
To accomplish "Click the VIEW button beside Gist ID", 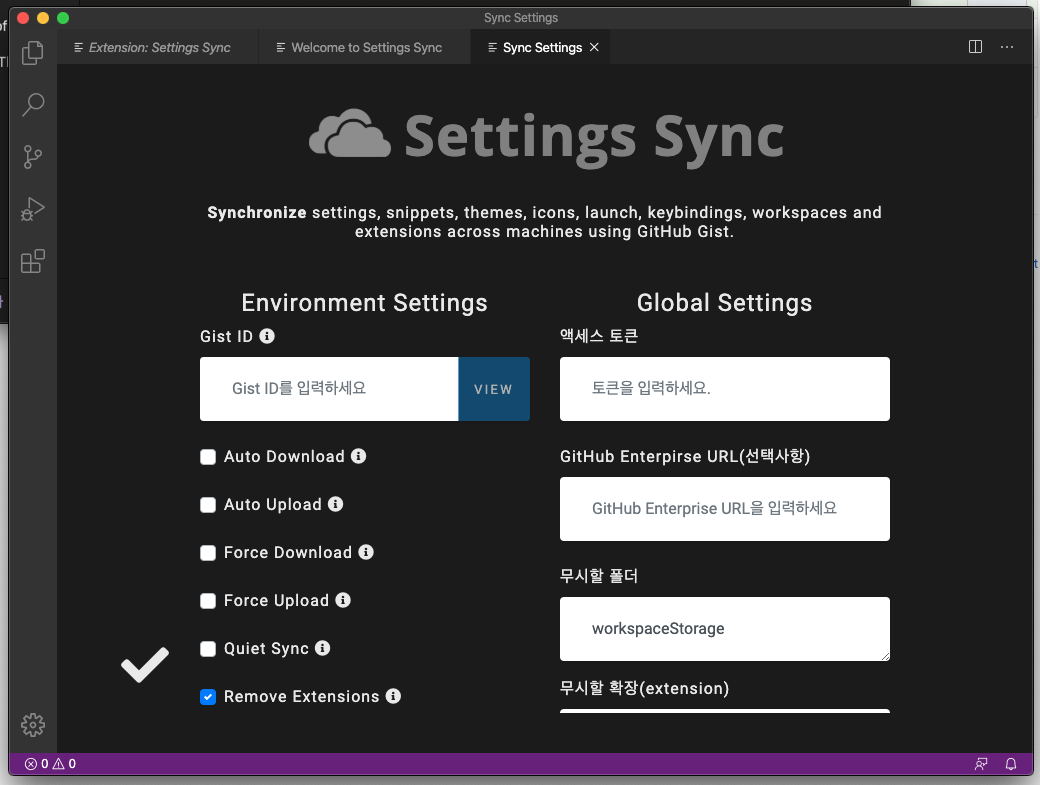I will [x=493, y=389].
